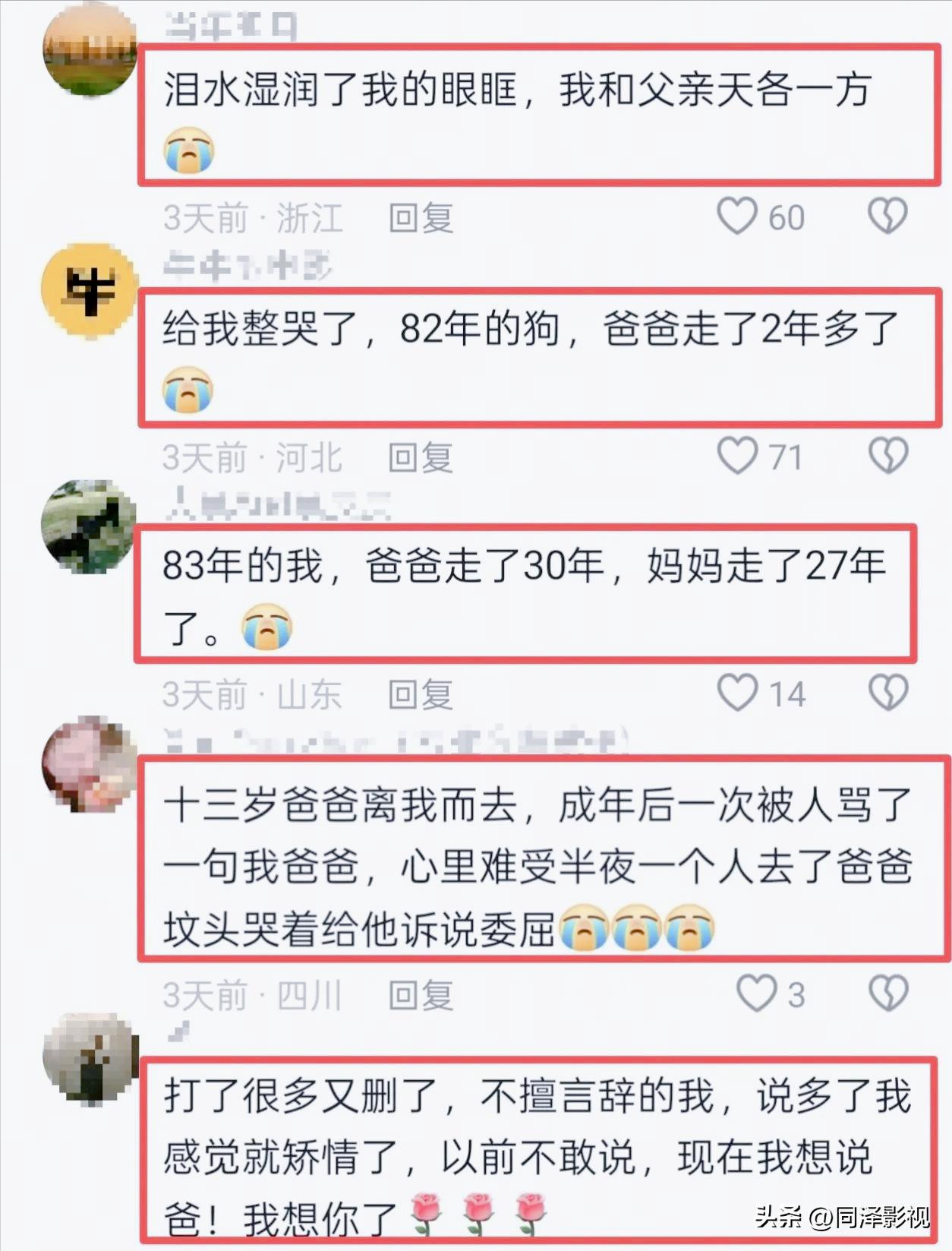Tap broken heart on 河北 comment
Image resolution: width=952 pixels, height=1251 pixels.
click(887, 456)
